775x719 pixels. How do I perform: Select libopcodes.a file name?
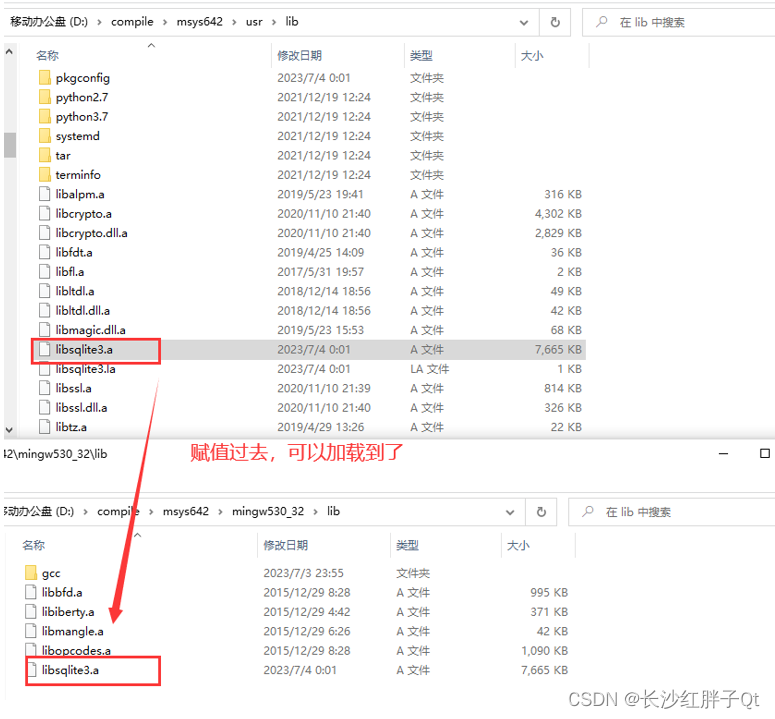pos(76,651)
